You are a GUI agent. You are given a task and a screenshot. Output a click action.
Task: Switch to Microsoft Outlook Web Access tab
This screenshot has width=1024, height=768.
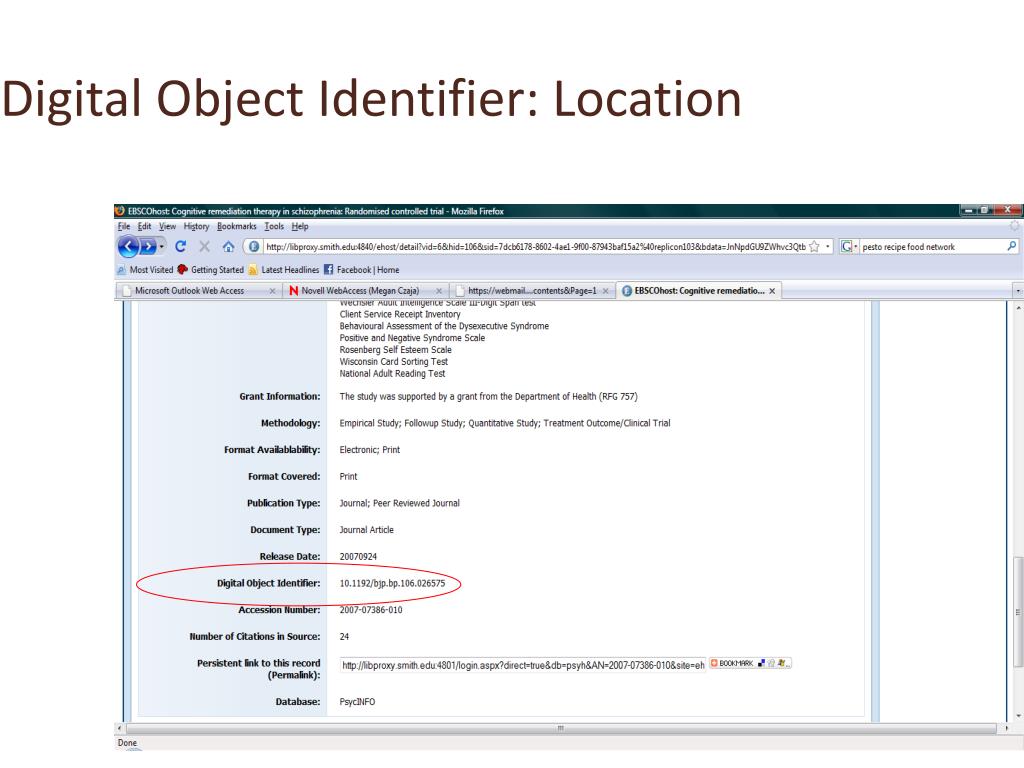click(197, 291)
